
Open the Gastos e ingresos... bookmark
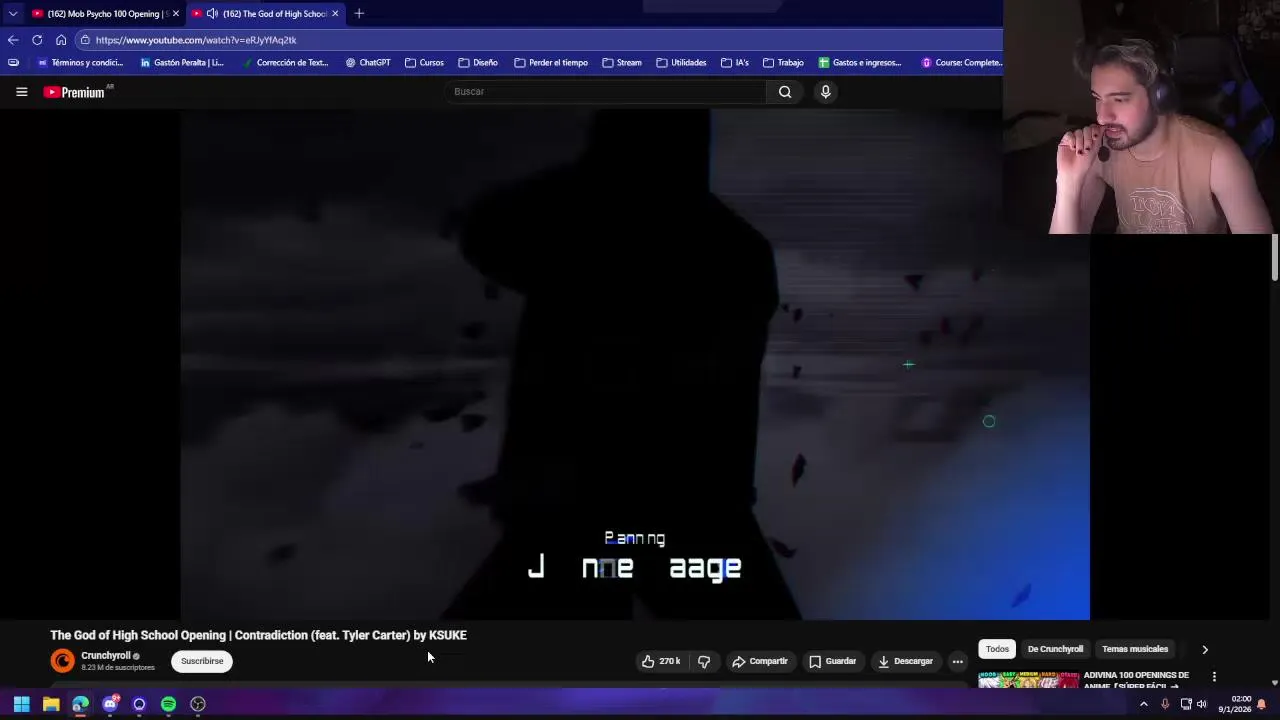pyautogui.click(x=860, y=62)
